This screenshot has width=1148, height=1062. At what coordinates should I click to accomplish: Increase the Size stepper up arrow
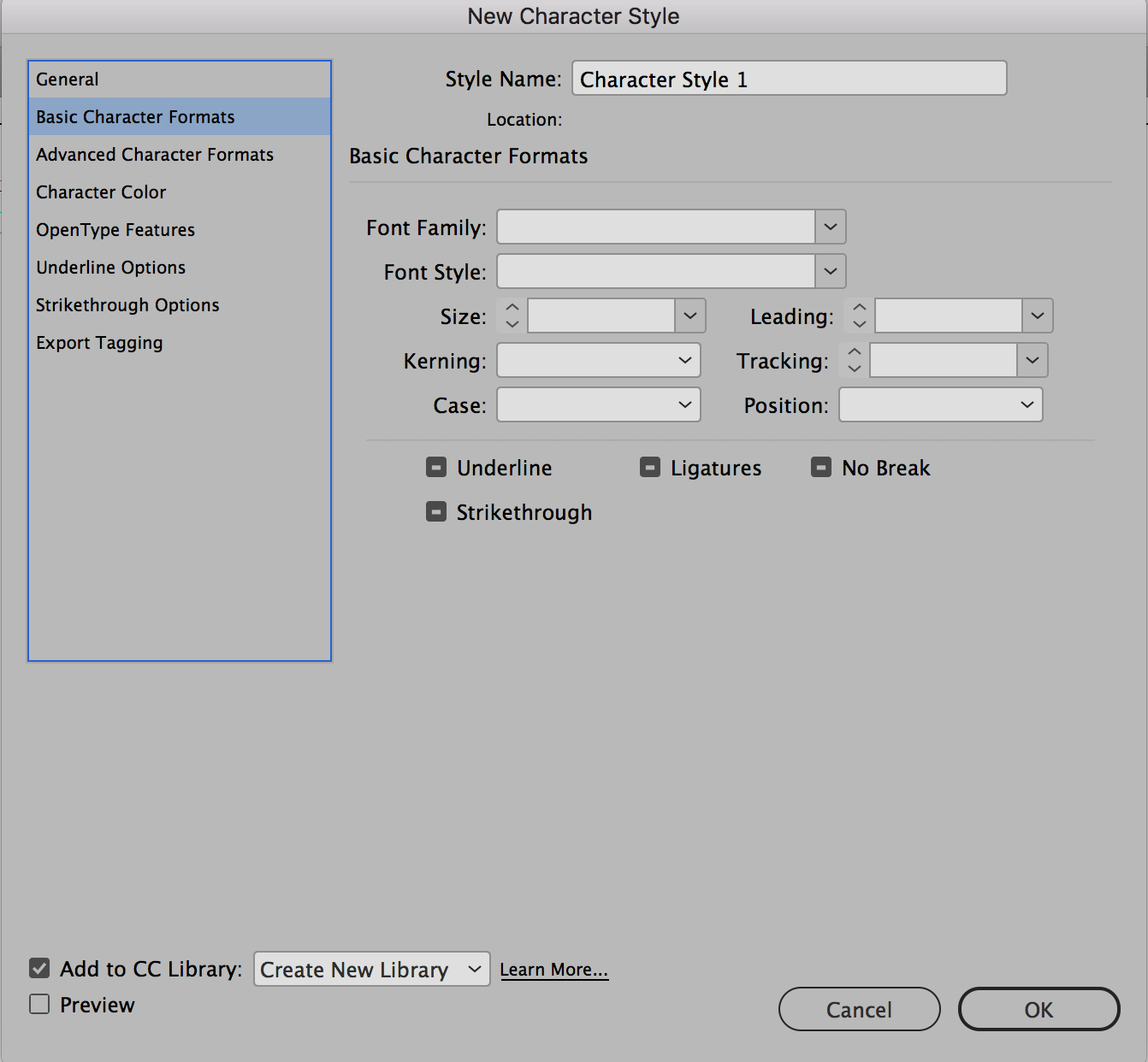512,308
